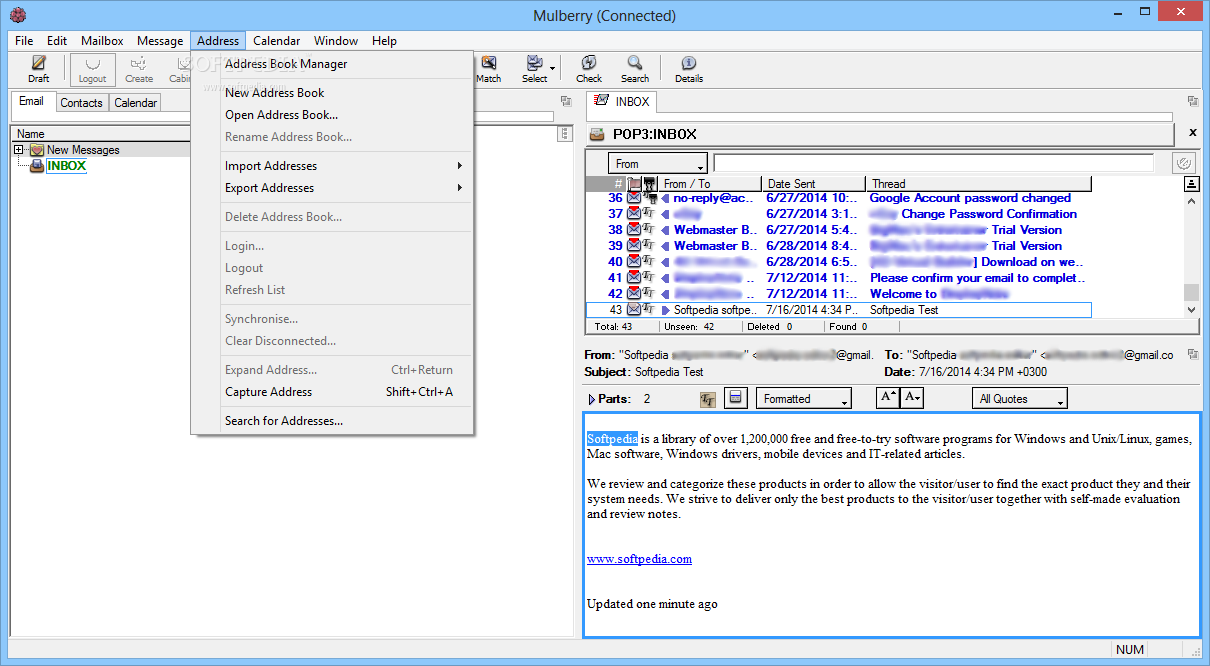Choose New Address Book menu item
This screenshot has width=1210, height=666.
tap(332, 93)
